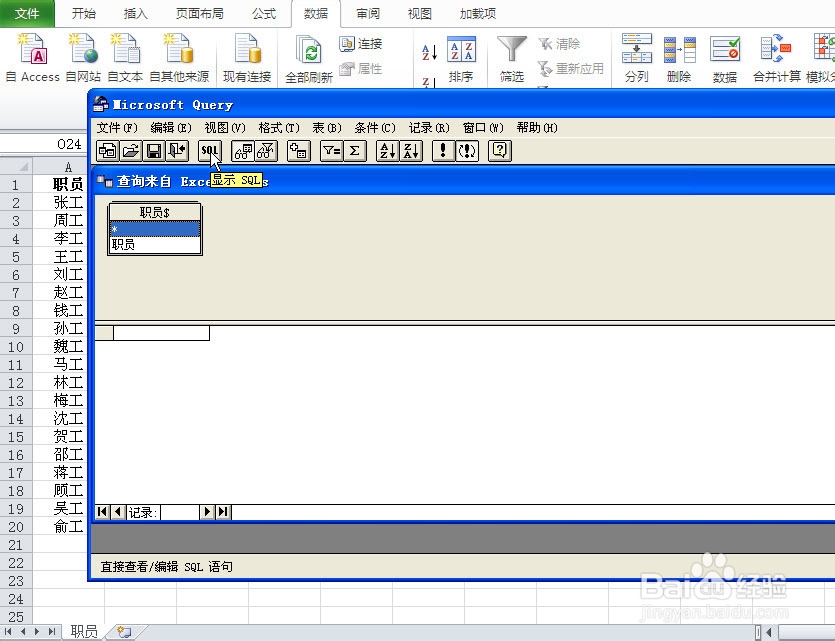Viewport: 835px width, 641px height.
Task: Click Cycle Through Totals sigma icon
Action: click(x=355, y=151)
